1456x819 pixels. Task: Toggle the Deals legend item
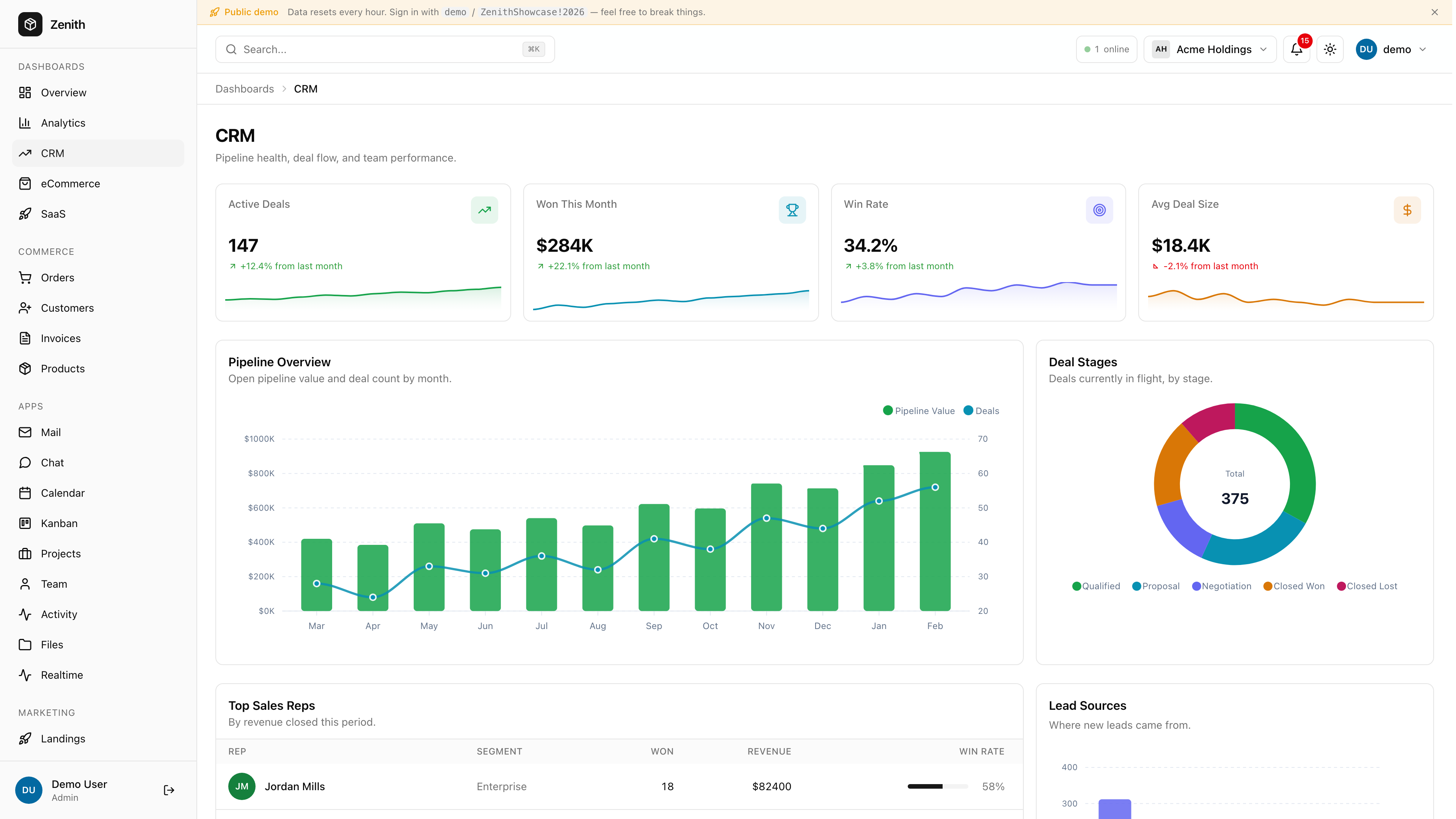981,411
